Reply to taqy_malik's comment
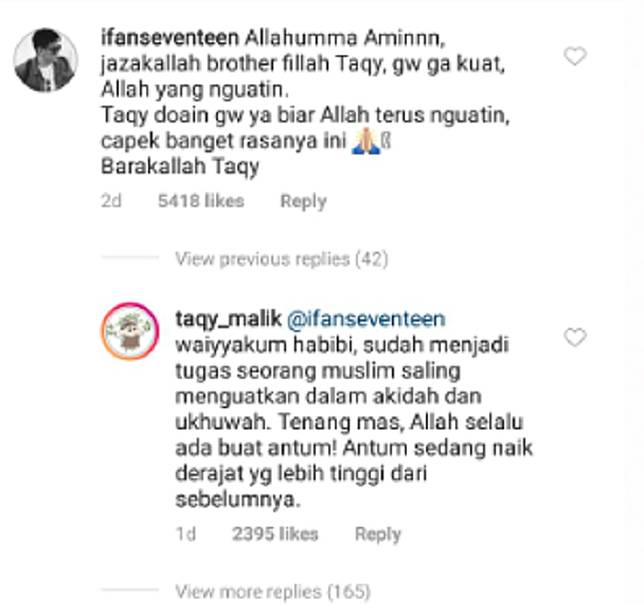This screenshot has height=605, width=644. tap(378, 534)
